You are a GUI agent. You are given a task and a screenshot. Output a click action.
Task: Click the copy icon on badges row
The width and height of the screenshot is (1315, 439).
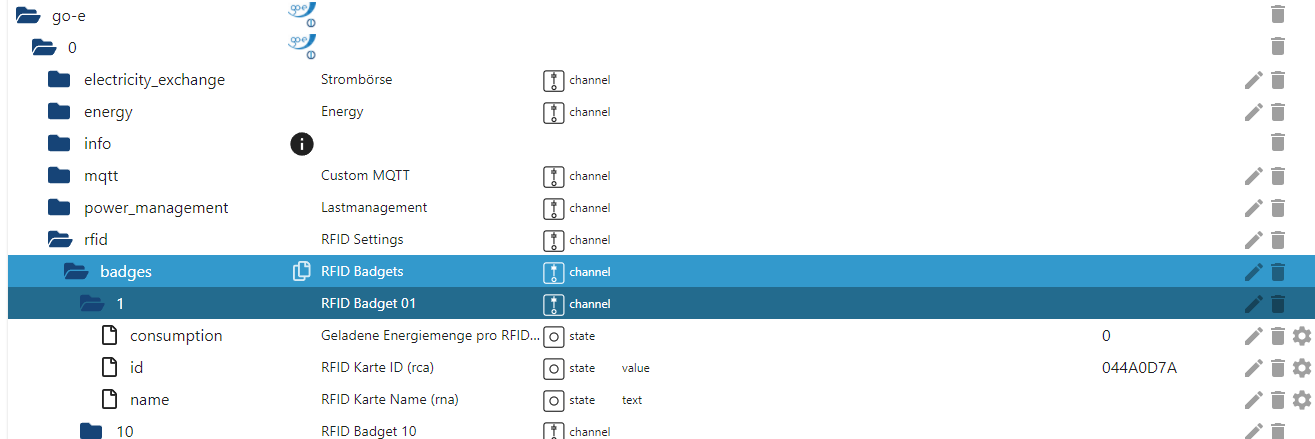302,271
